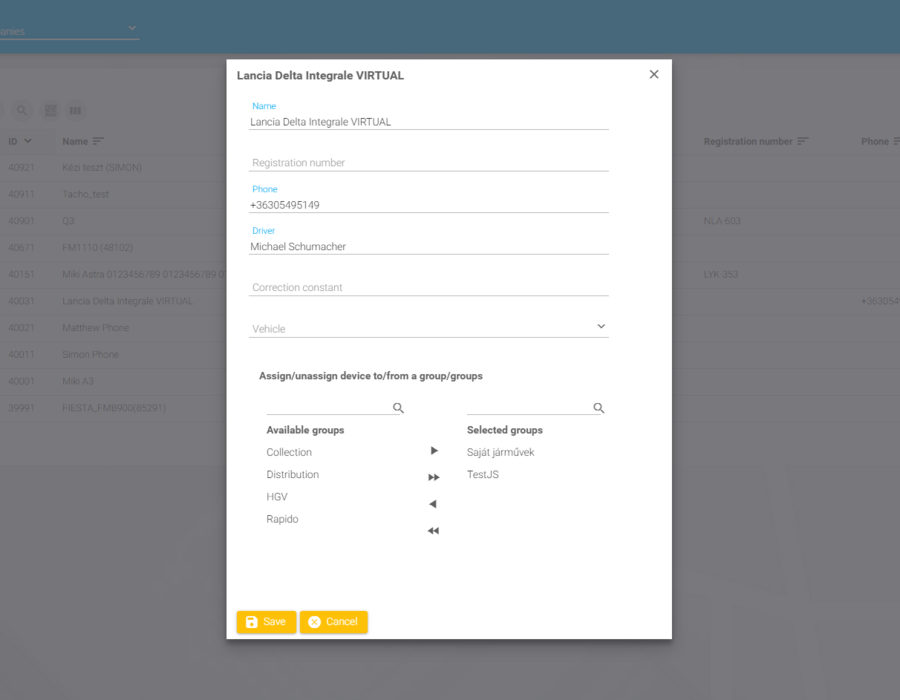Focus the Available groups search box

click(x=329, y=407)
